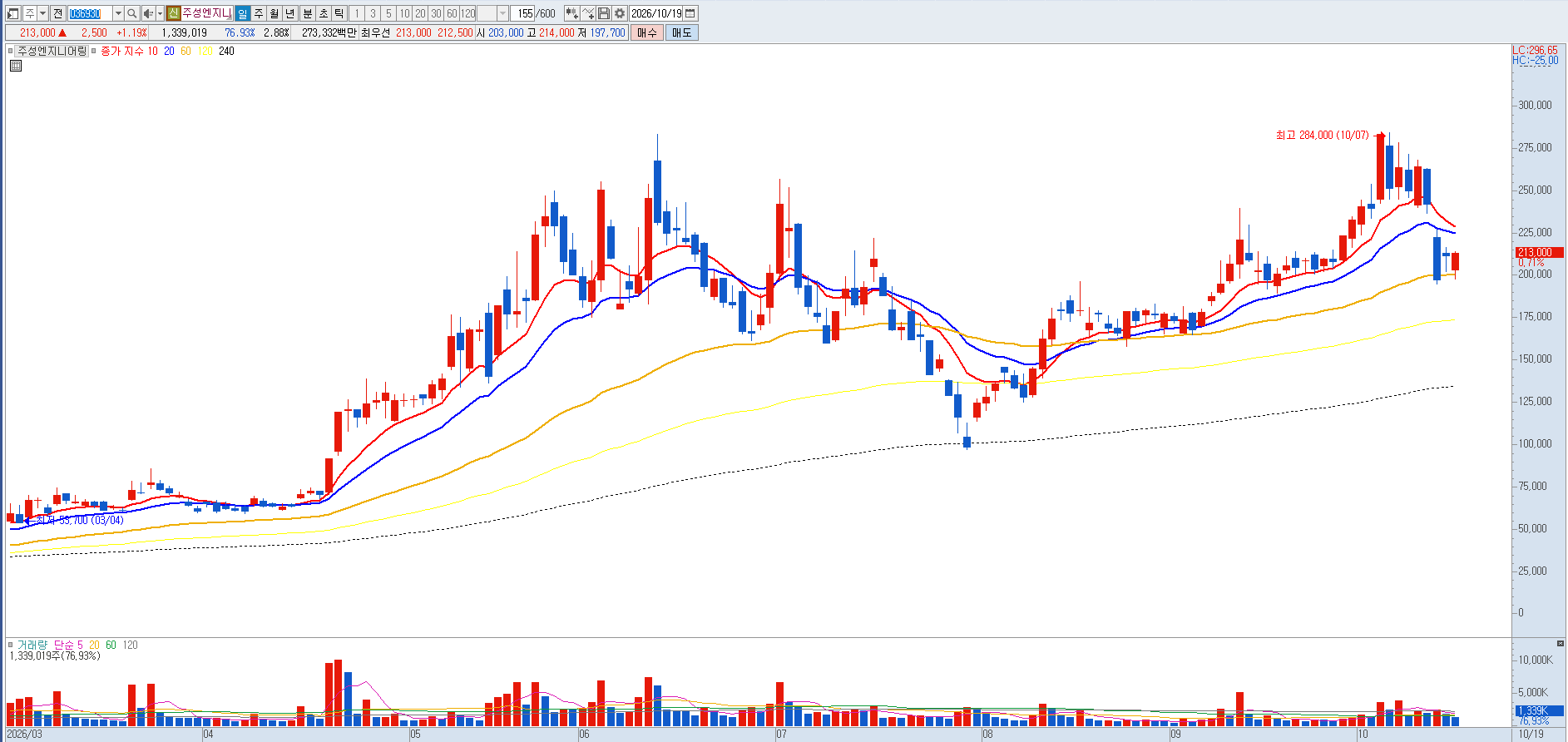
Task: Click the candle chart add icon left of the line icon
Action: (572, 13)
